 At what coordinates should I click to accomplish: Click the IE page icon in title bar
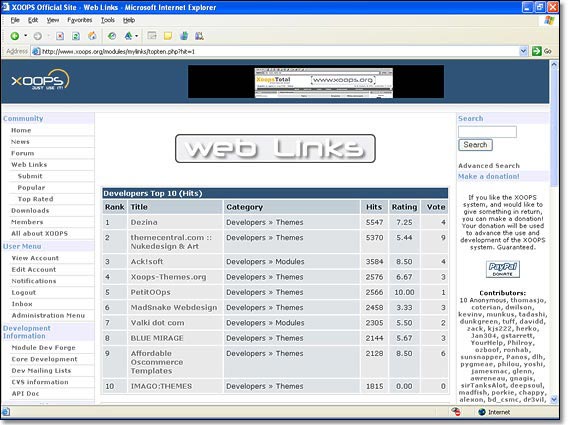click(6, 7)
